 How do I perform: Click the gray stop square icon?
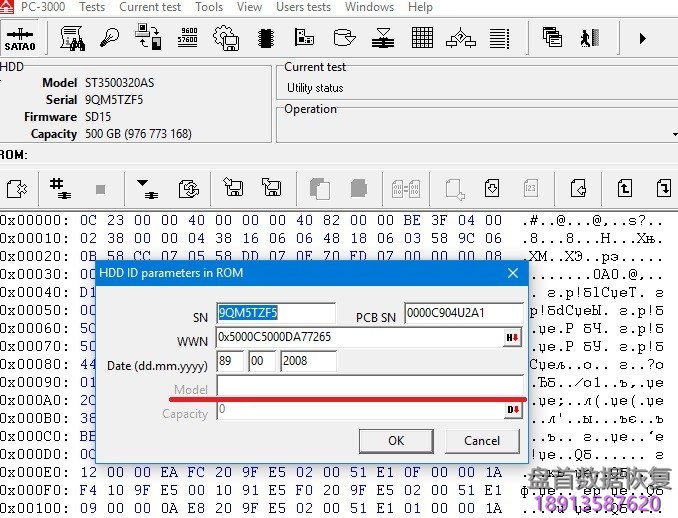pos(100,189)
